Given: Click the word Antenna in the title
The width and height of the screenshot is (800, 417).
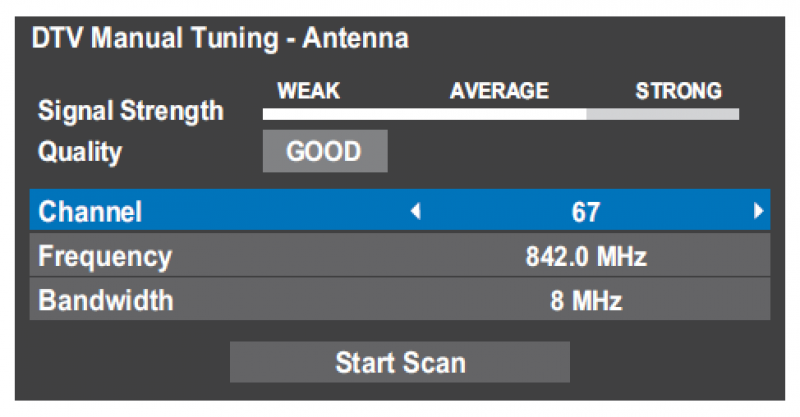Looking at the screenshot, I should (x=356, y=38).
